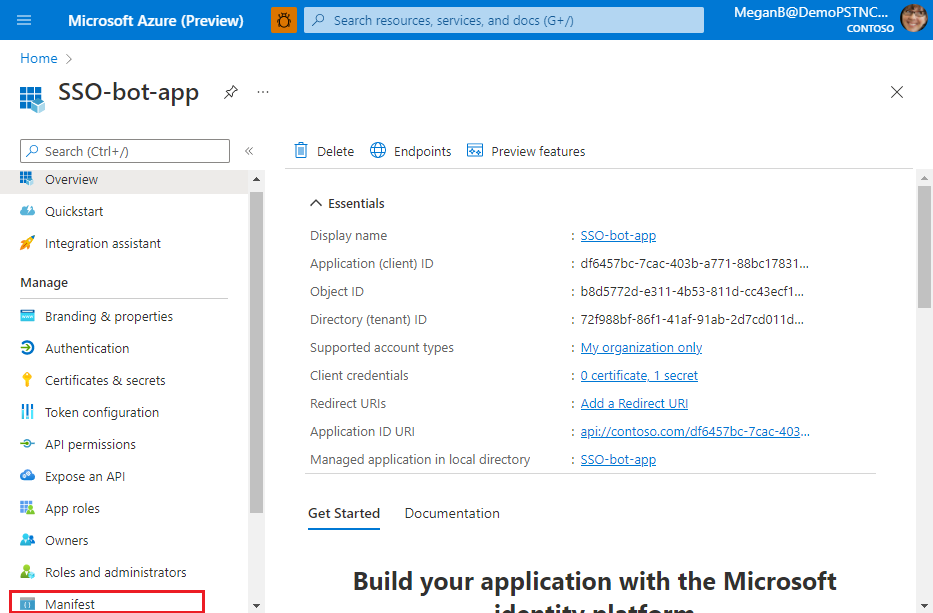Click the Delete trash icon
Screen dimensions: 933x613
click(302, 151)
